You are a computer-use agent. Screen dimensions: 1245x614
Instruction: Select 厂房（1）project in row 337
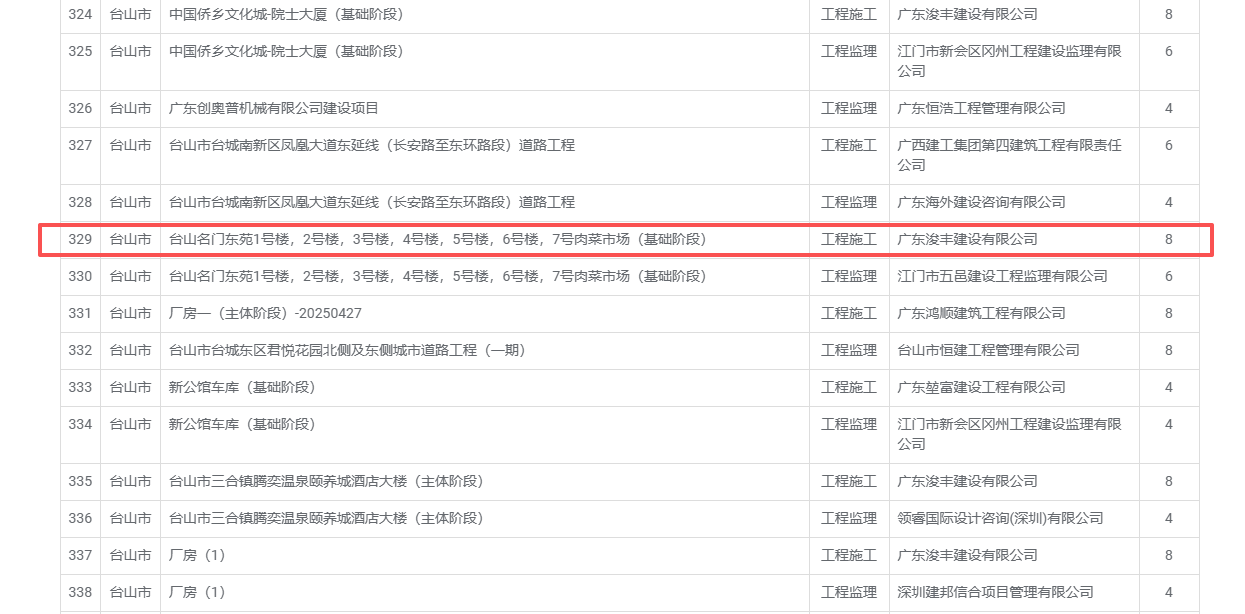(x=198, y=555)
